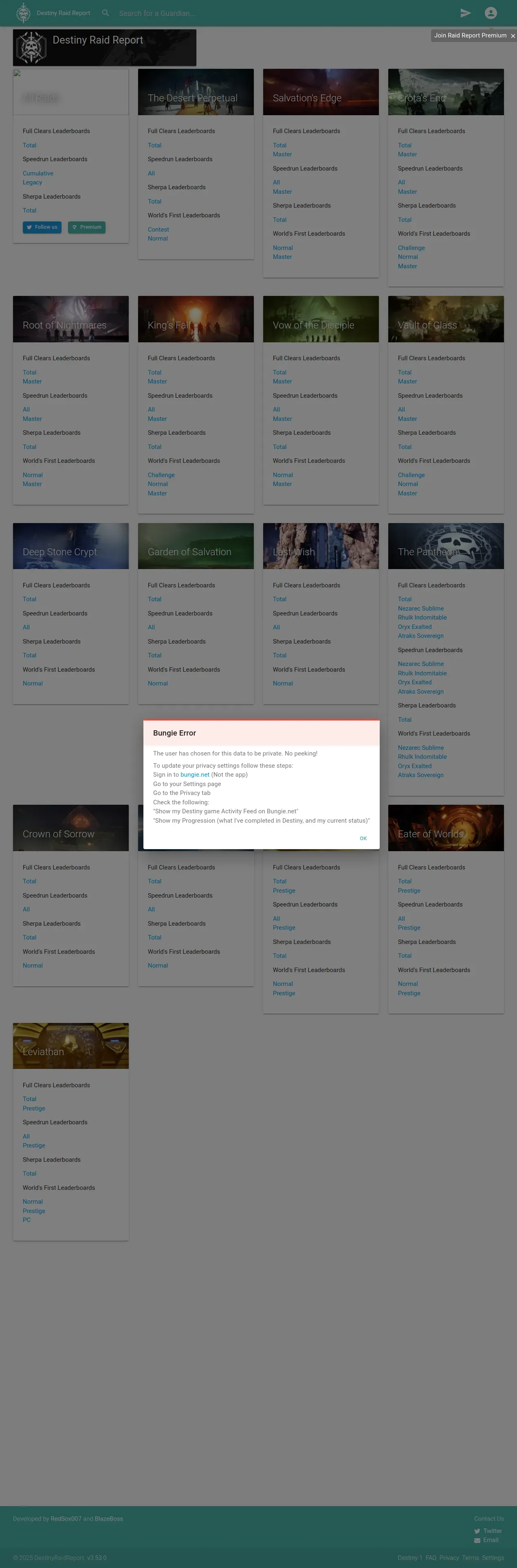The image size is (517, 1568).
Task: Open the King's Fall raid banner
Action: [196, 319]
